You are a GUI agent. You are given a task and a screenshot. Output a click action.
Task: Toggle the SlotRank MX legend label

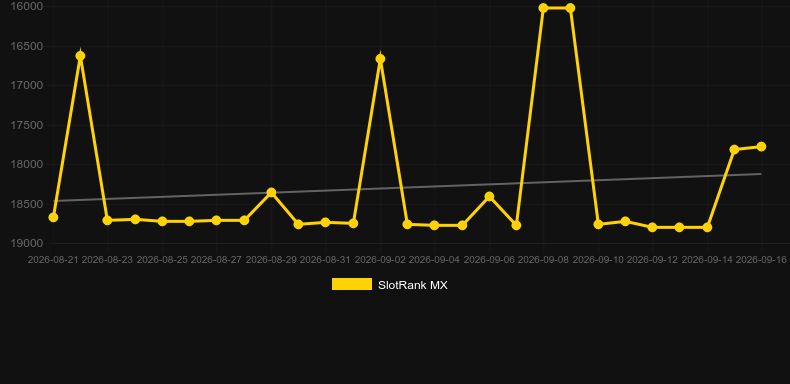coord(413,285)
